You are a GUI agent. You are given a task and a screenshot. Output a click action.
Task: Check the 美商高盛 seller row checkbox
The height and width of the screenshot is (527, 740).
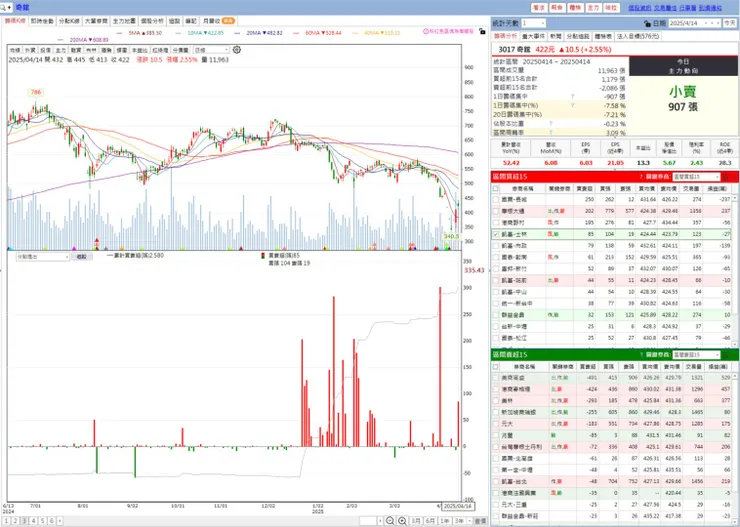496,377
